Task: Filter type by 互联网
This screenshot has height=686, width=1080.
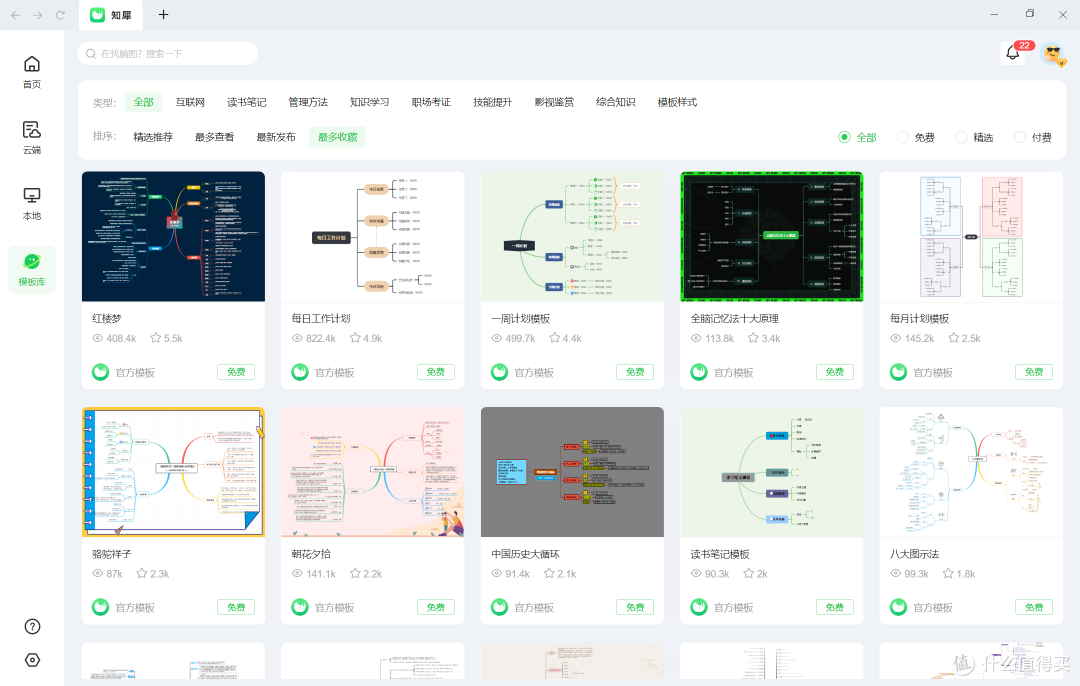Action: tap(190, 102)
